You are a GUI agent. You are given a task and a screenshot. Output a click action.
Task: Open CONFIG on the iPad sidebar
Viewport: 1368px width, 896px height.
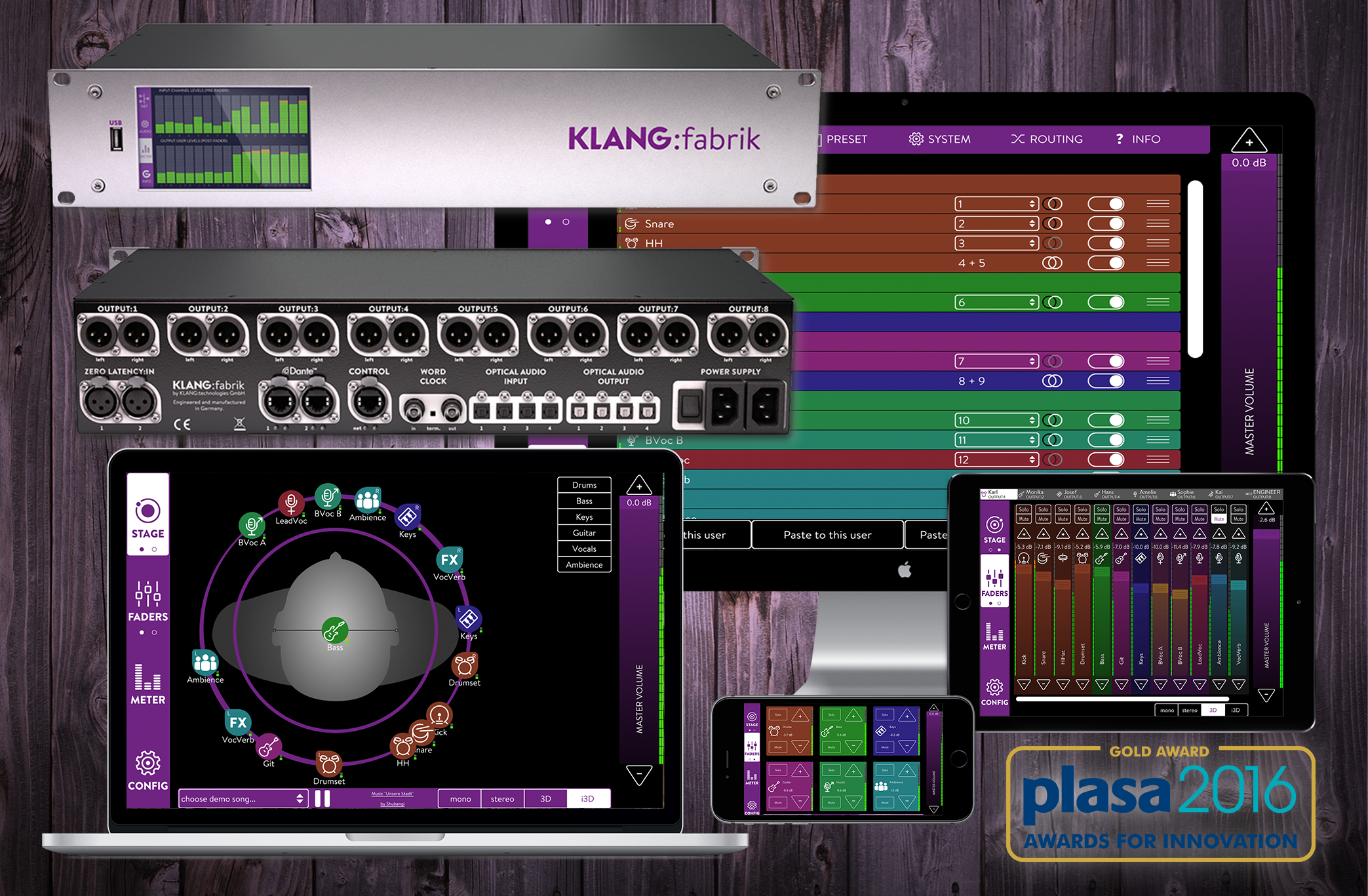(x=994, y=691)
